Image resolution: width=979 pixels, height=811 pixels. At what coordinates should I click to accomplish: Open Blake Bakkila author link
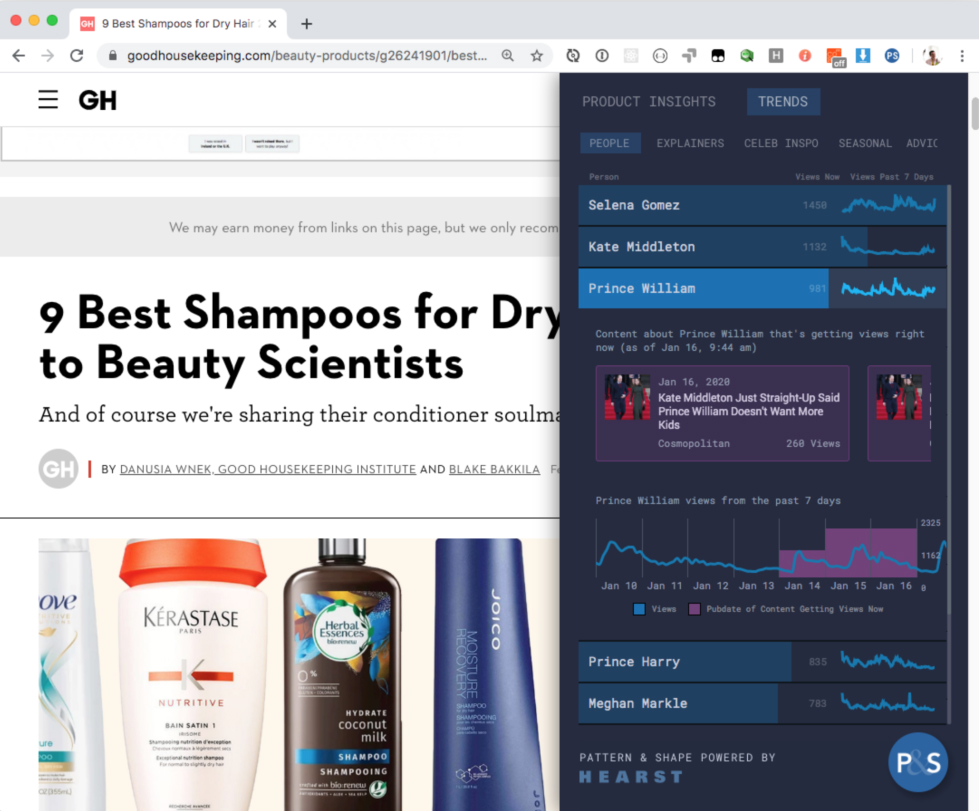coord(494,469)
